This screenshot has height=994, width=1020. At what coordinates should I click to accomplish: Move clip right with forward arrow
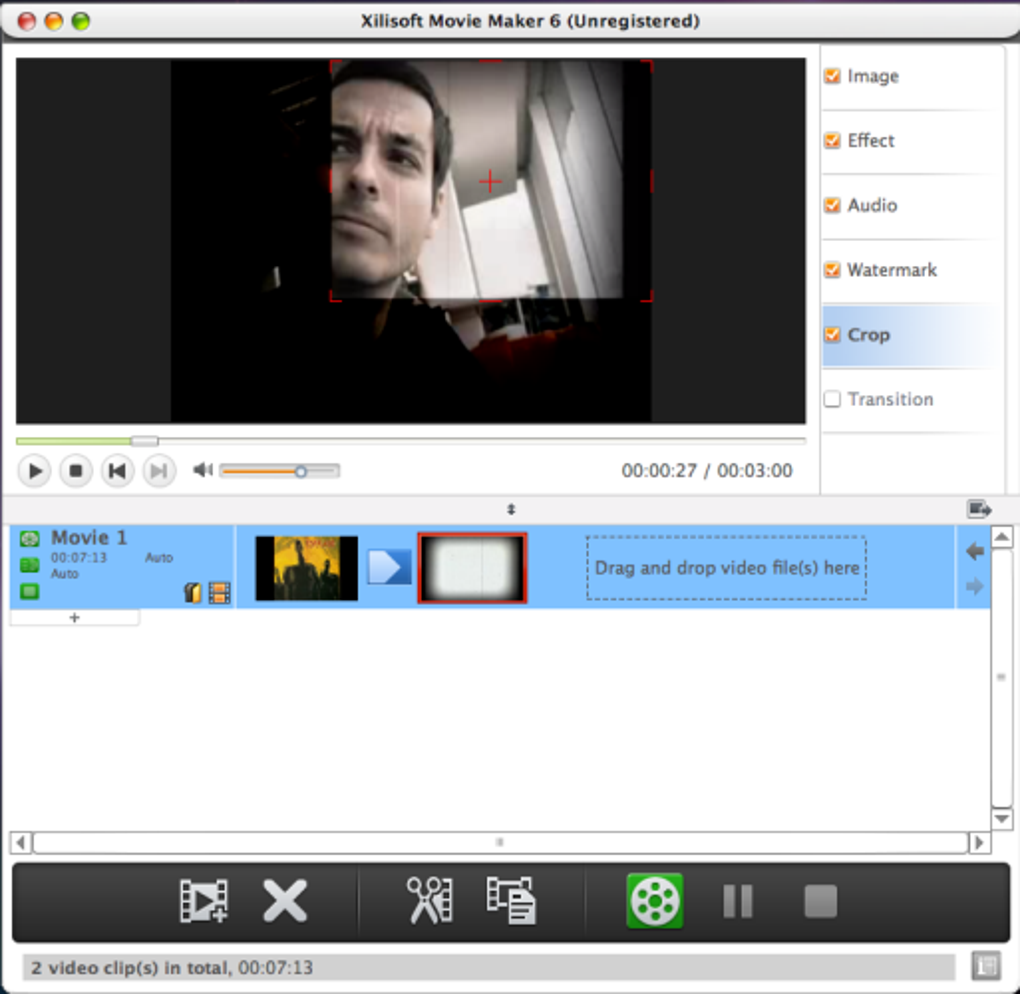point(974,587)
